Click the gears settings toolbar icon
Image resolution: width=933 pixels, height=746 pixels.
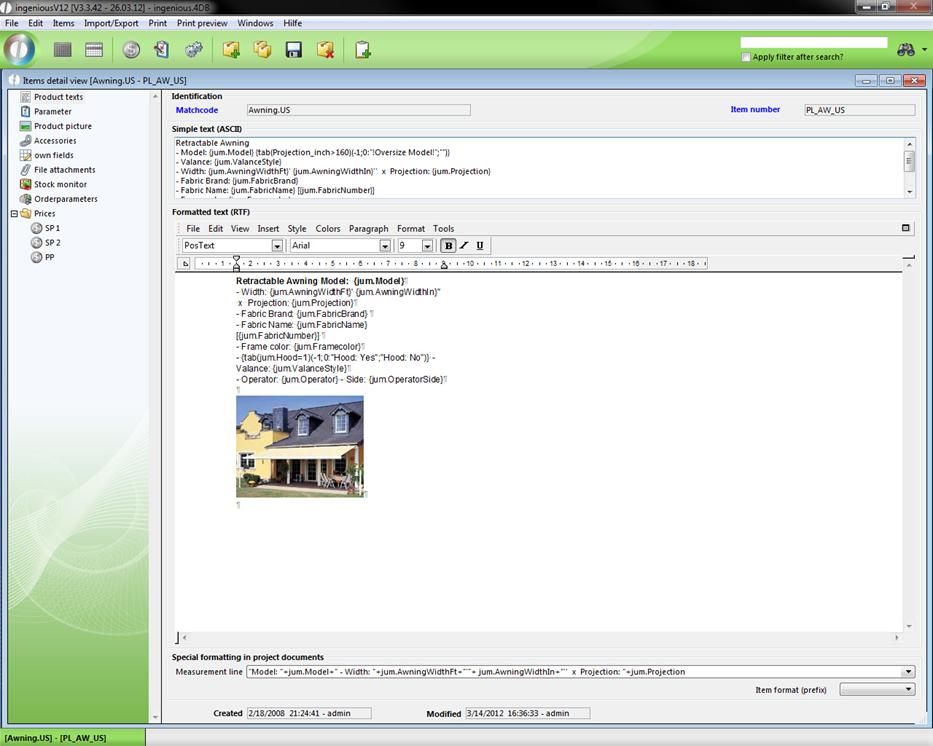pyautogui.click(x=194, y=50)
